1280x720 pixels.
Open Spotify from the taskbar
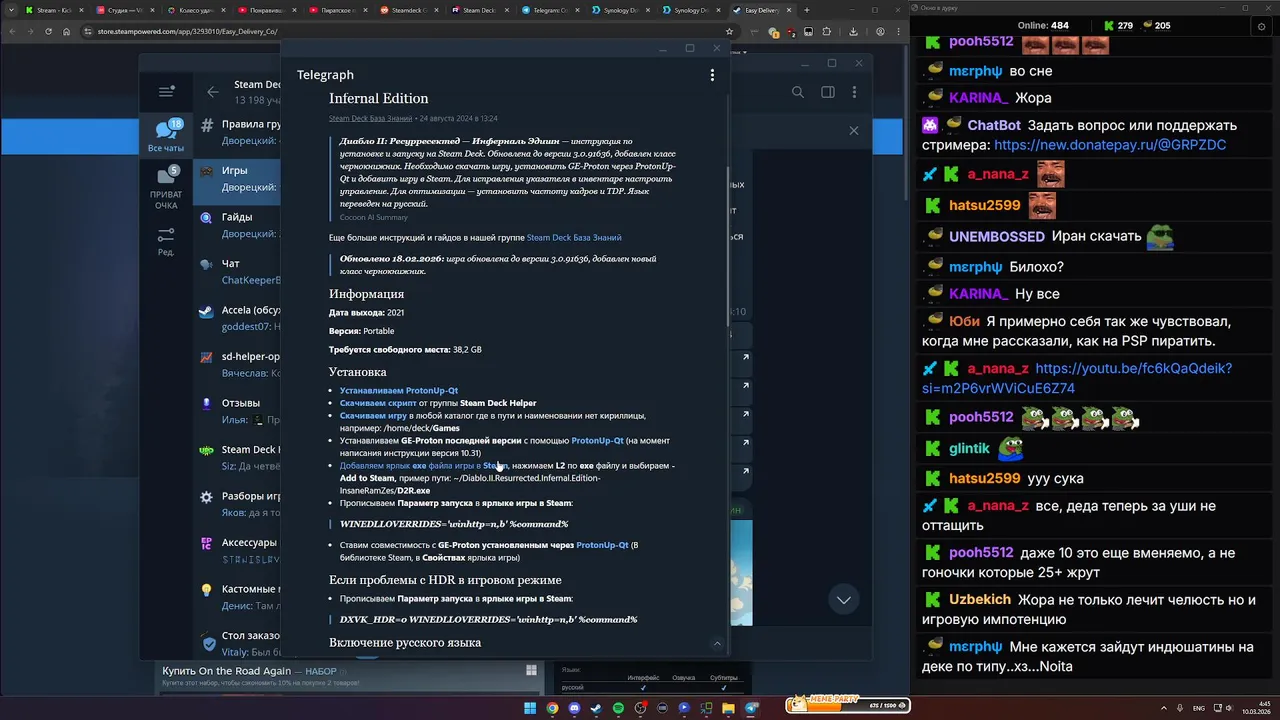coord(618,708)
